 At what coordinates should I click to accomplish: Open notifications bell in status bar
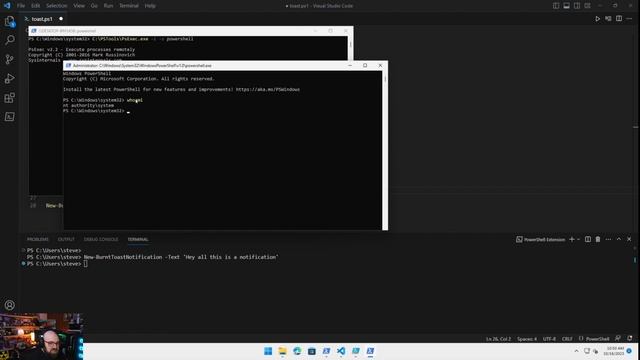click(630, 338)
